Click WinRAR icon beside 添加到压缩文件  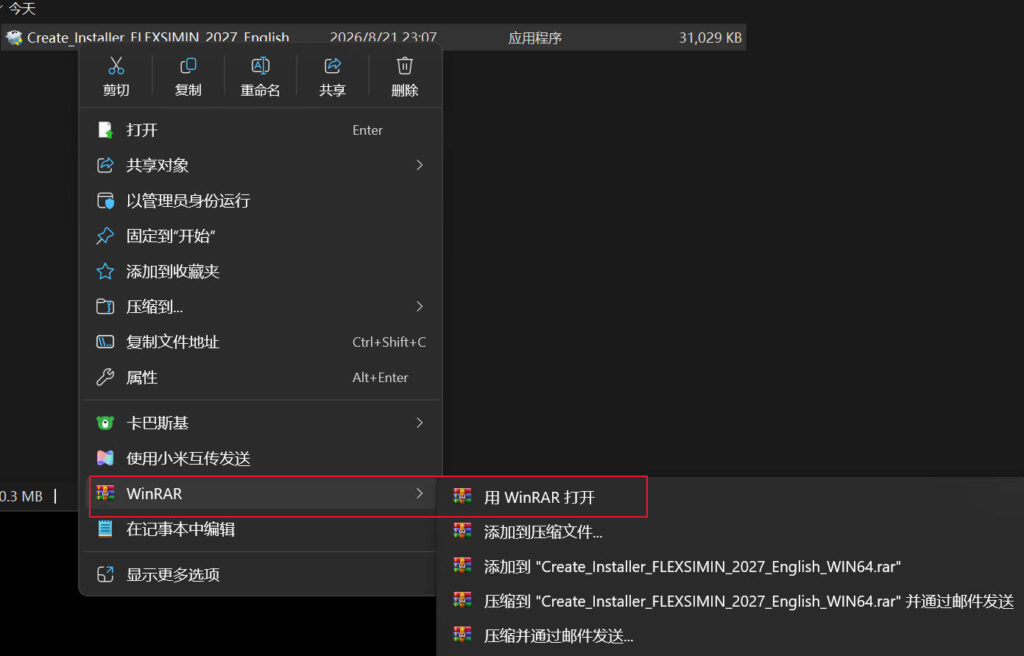[x=462, y=531]
